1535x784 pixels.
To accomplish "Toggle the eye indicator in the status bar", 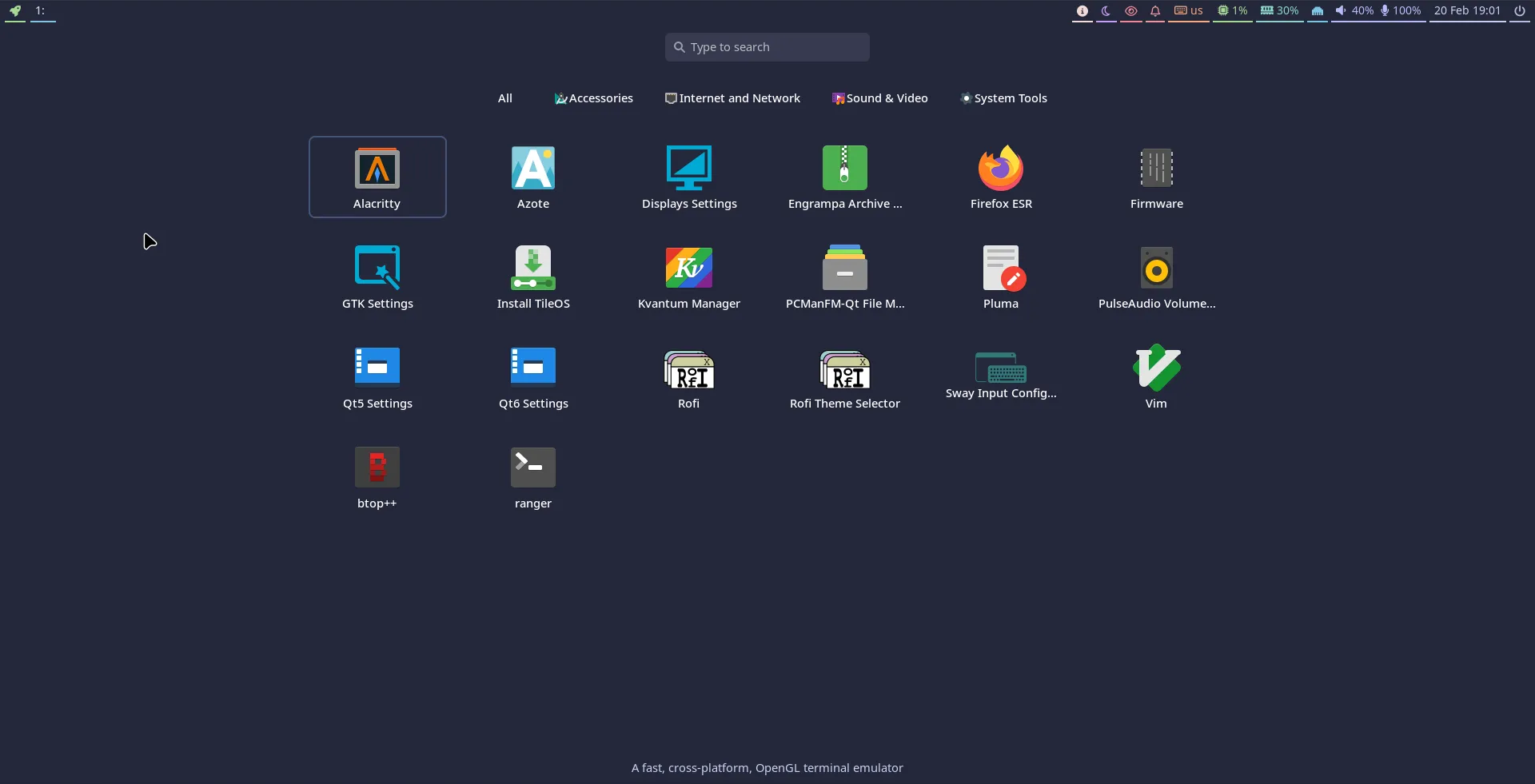I will pos(1131,11).
